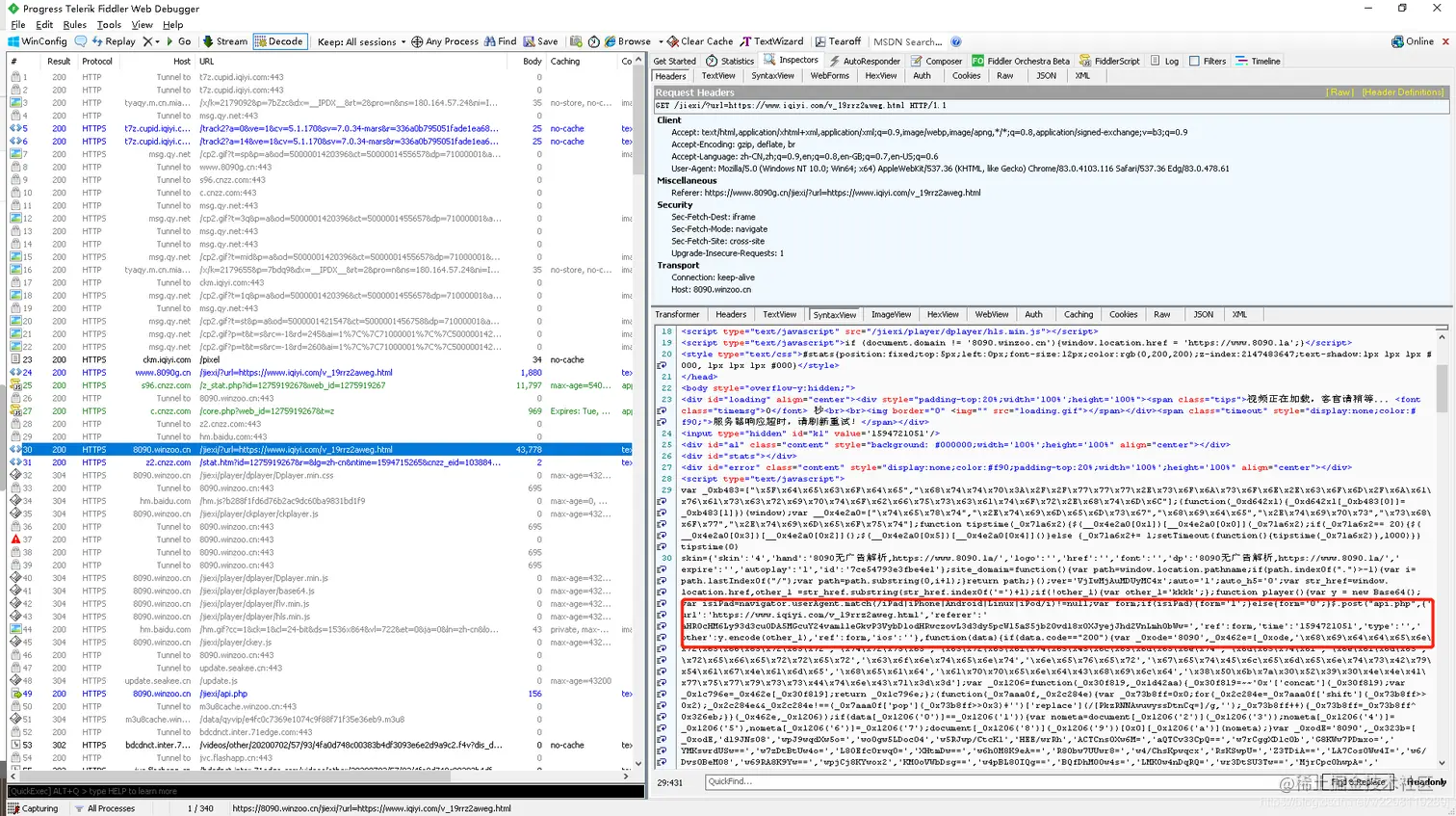
Task: Open the Composer tab
Action: pyautogui.click(x=937, y=61)
